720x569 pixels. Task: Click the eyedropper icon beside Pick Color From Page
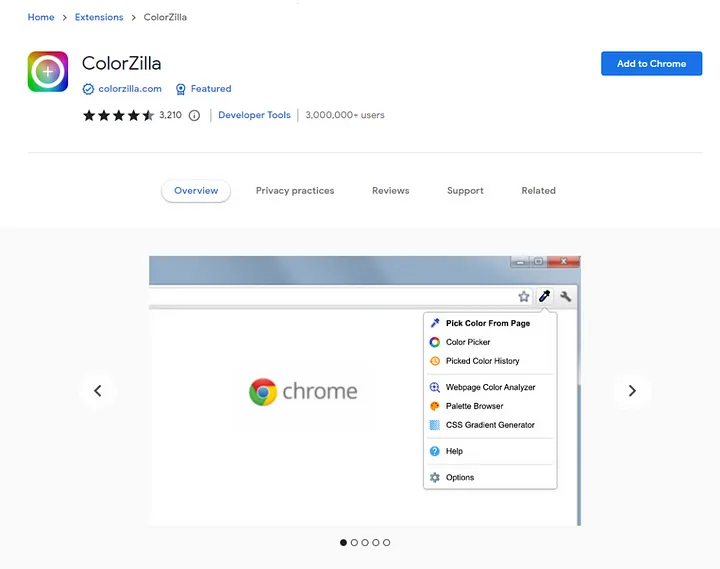434,323
